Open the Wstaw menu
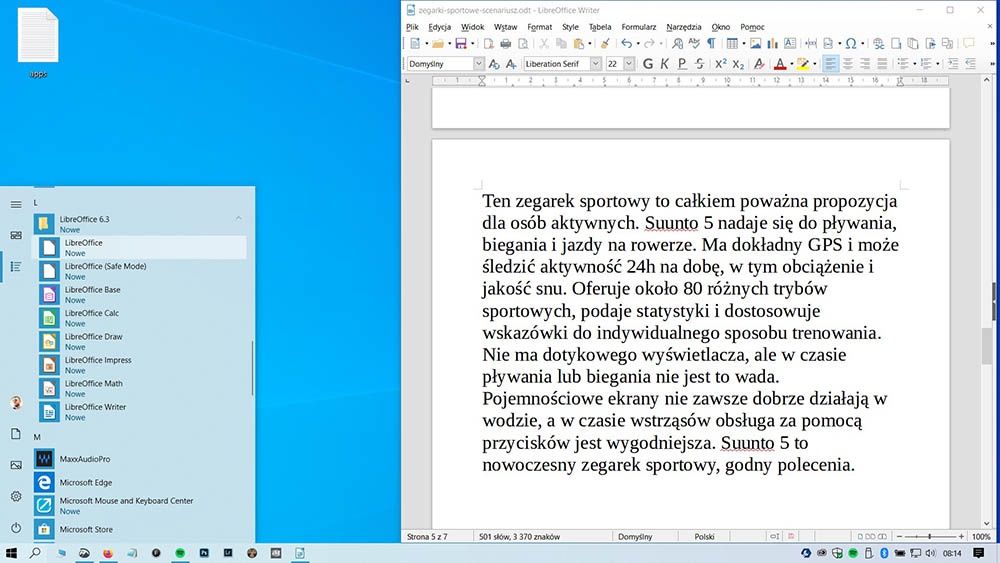 (505, 27)
